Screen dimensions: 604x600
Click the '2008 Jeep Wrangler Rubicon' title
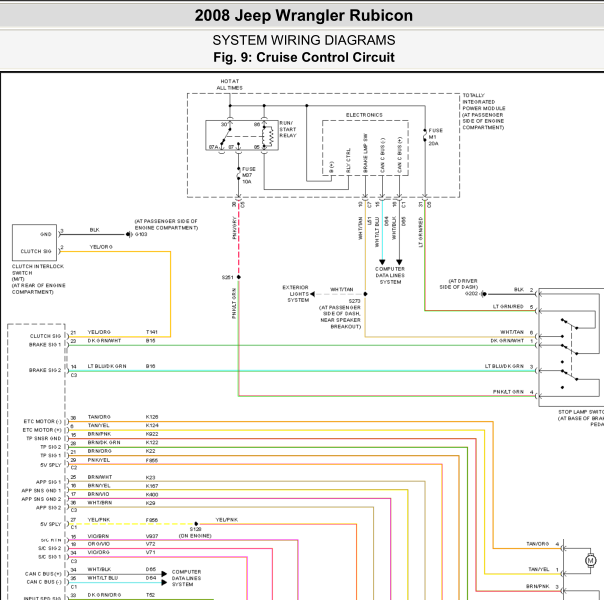tap(304, 16)
